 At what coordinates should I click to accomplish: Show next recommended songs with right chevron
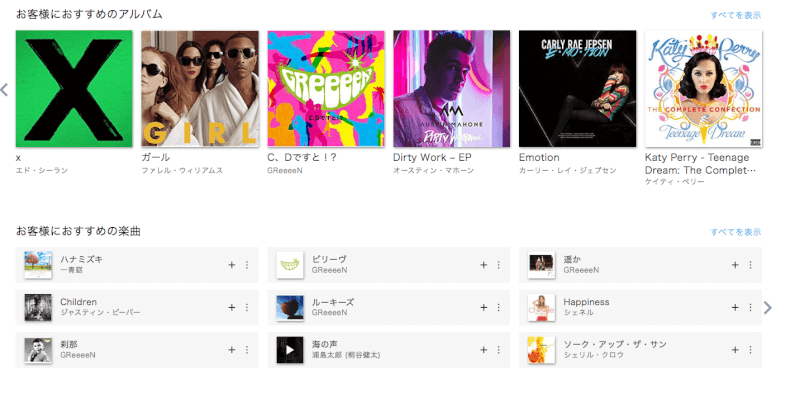(x=768, y=308)
